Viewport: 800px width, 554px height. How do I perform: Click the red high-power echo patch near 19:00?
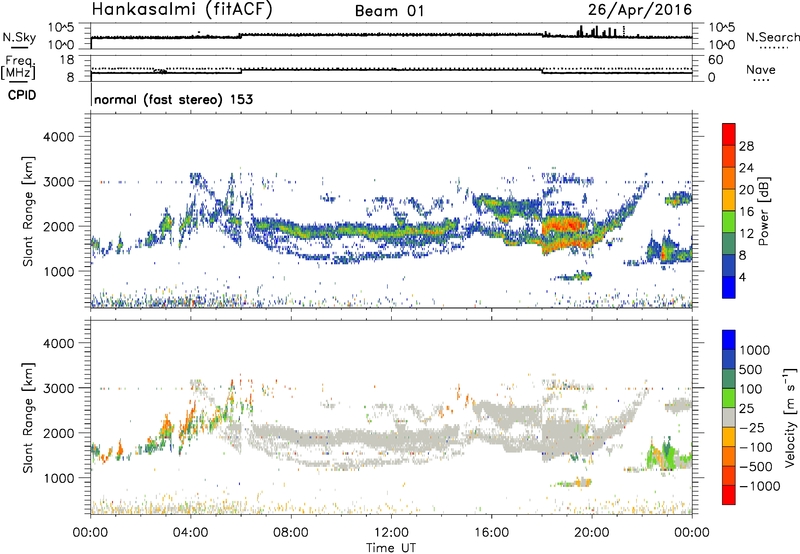click(x=564, y=225)
